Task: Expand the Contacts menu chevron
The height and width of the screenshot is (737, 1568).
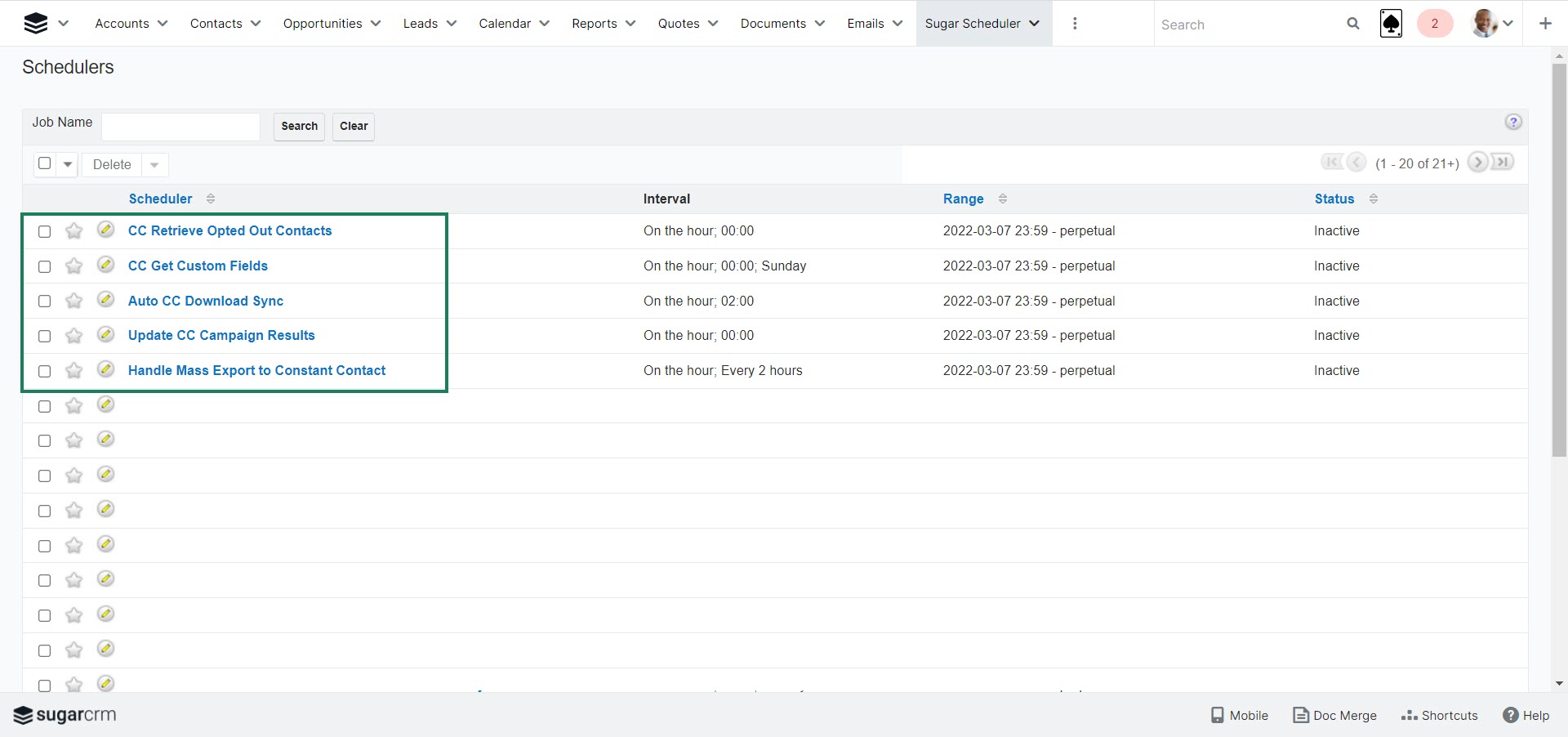Action: 256,24
